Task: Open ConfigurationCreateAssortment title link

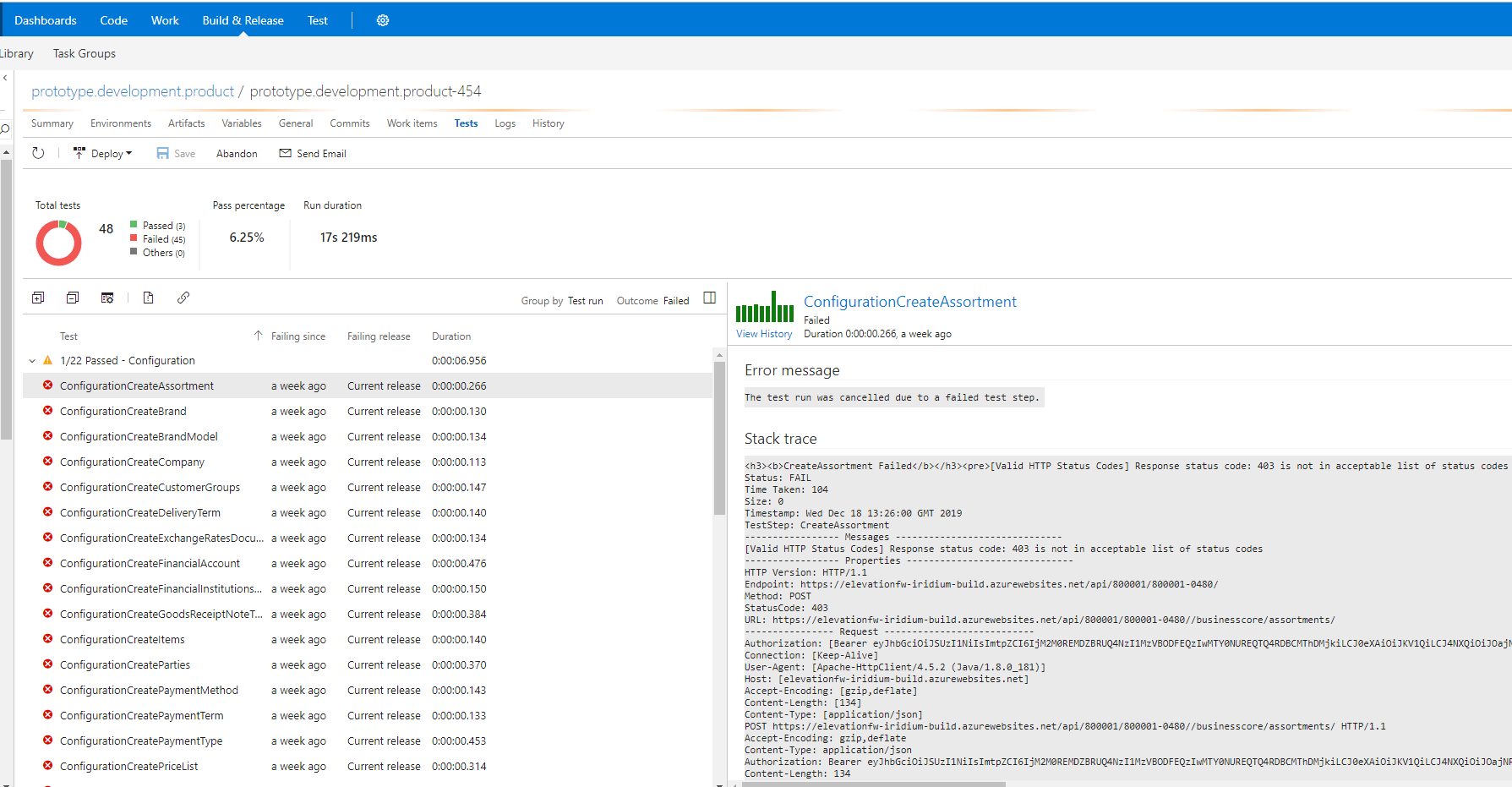Action: tap(910, 302)
